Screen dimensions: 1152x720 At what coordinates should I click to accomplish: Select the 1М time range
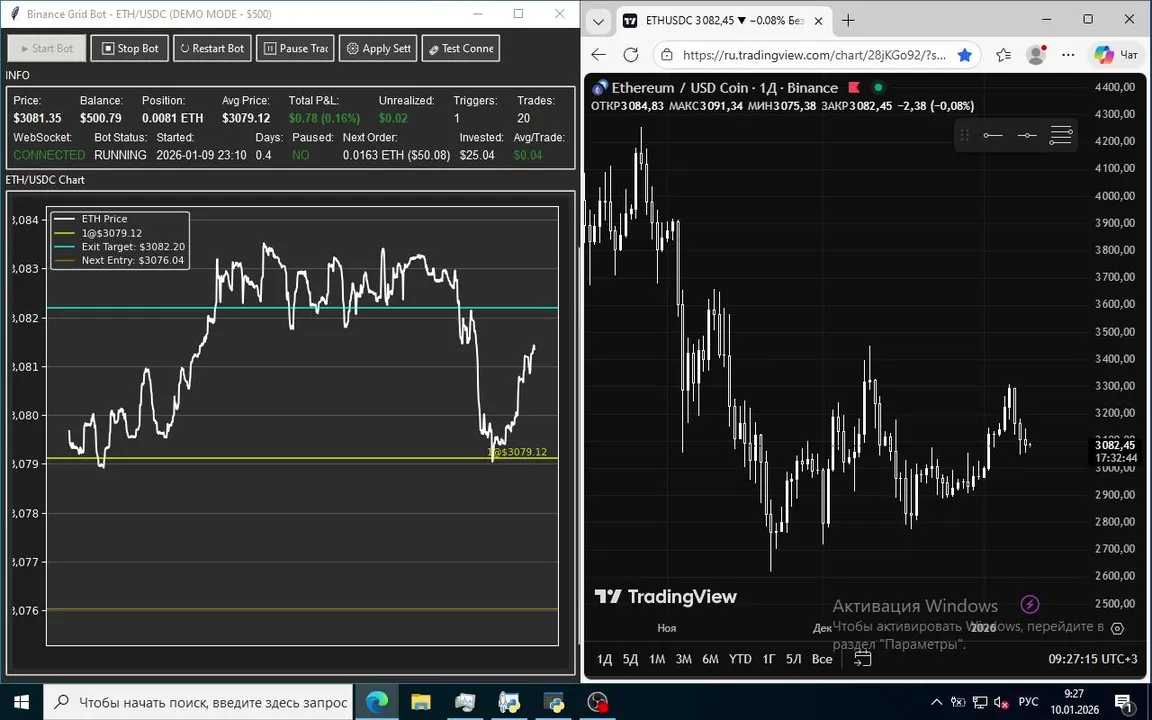(657, 659)
